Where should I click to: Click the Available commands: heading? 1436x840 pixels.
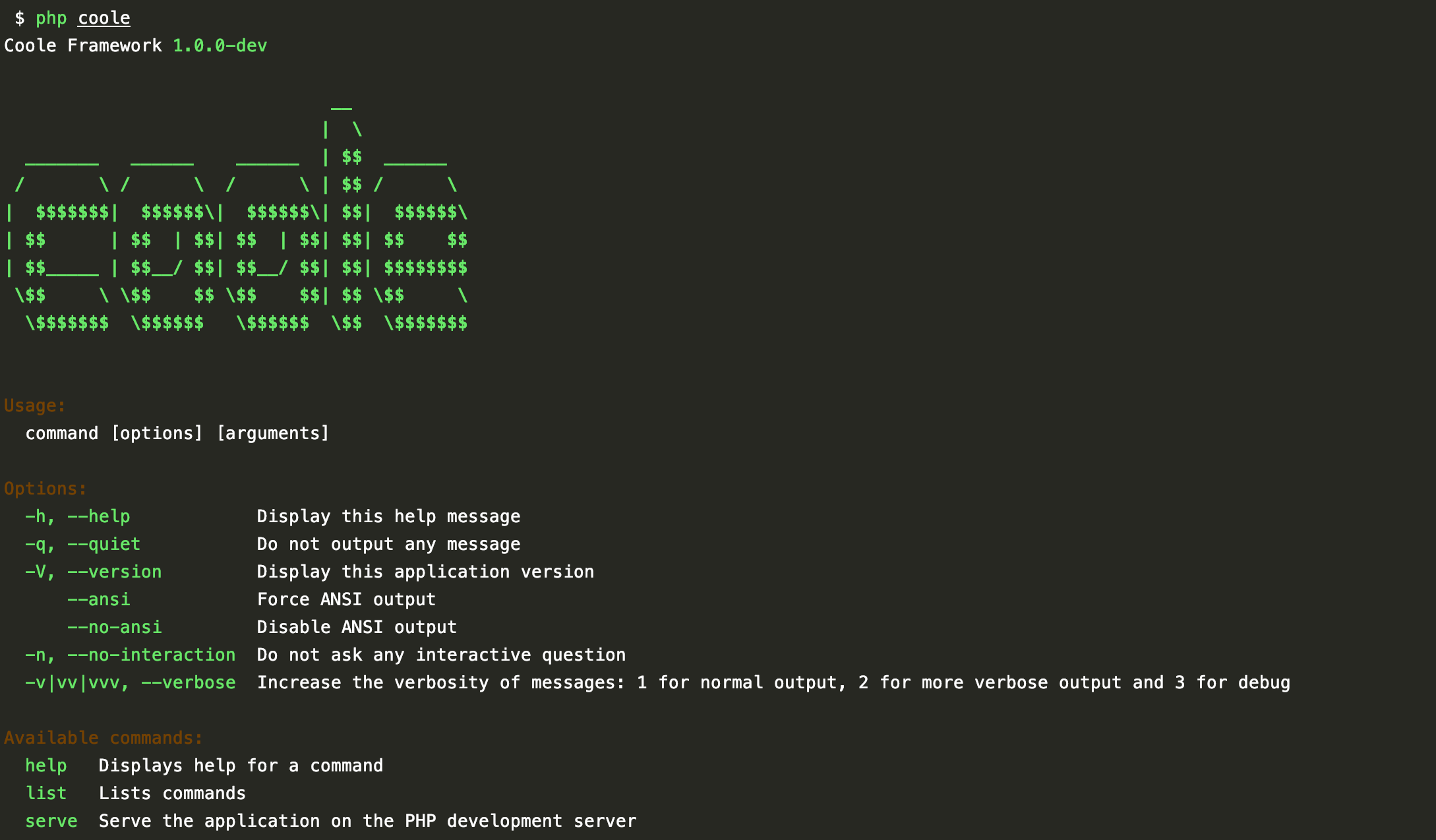click(103, 738)
